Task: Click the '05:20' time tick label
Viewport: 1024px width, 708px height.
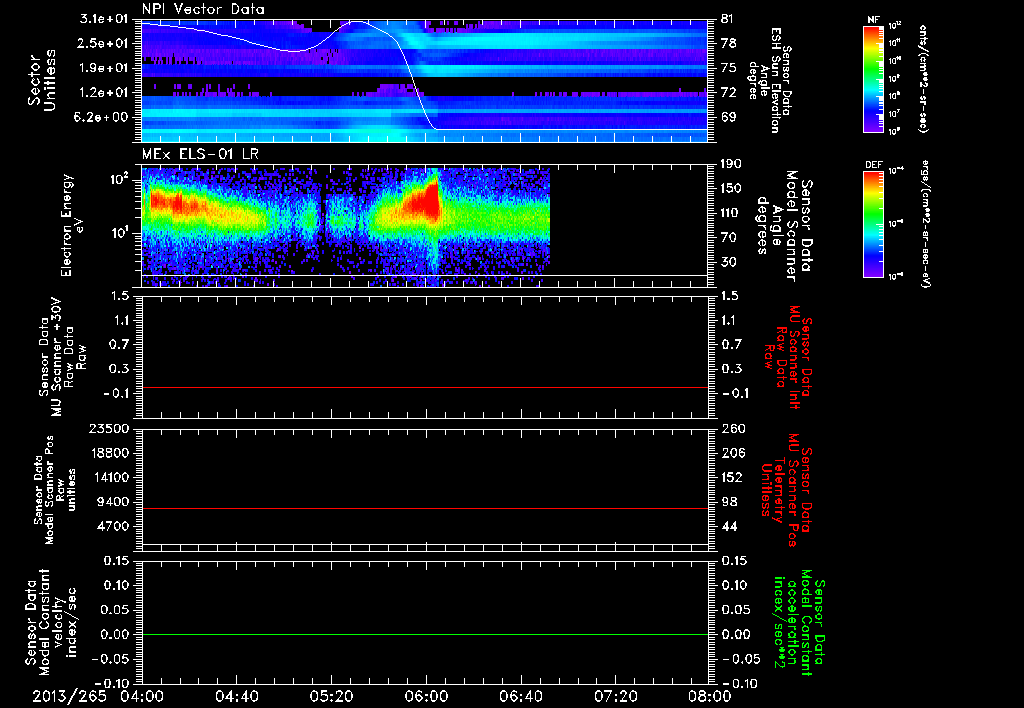Action: click(x=331, y=696)
